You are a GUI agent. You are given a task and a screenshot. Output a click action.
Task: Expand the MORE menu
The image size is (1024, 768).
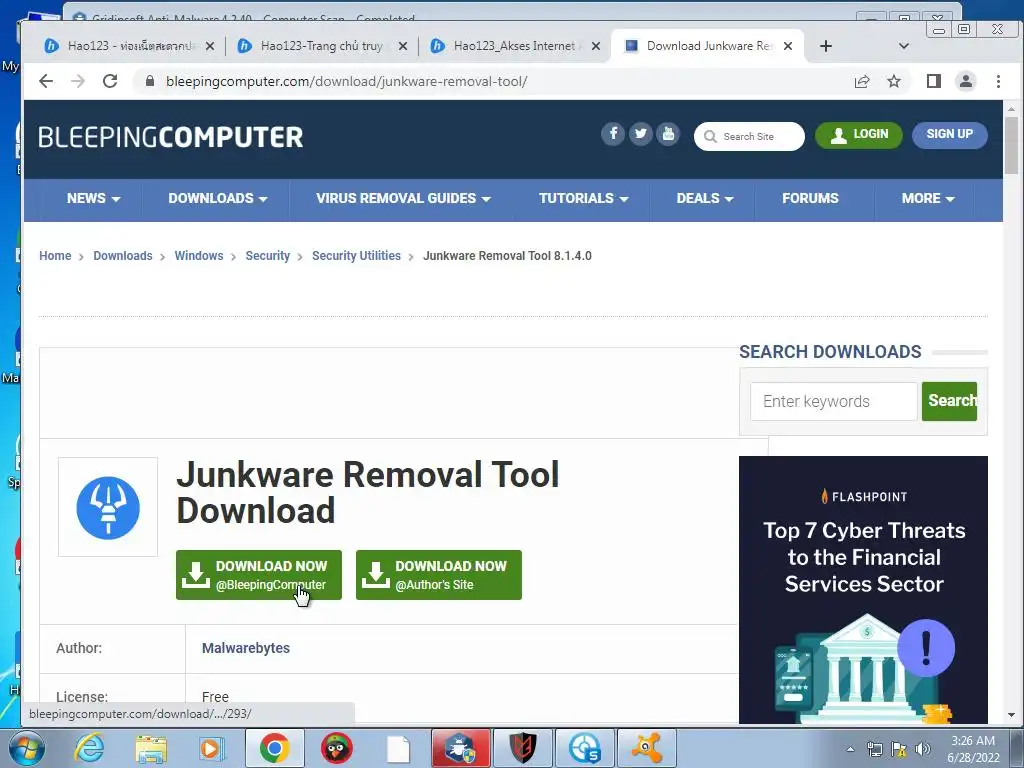(927, 199)
